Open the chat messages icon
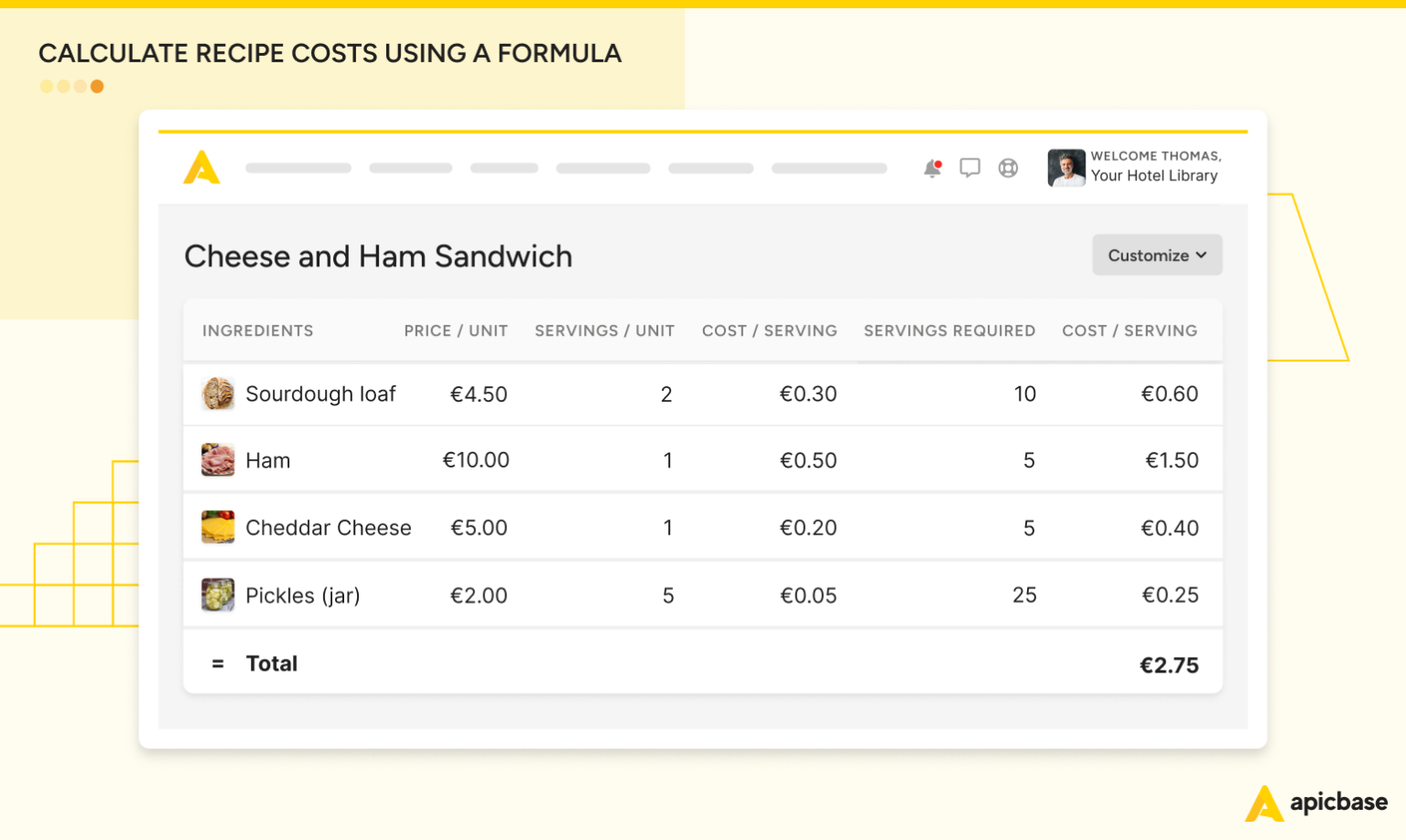Viewport: 1406px width, 840px height. pos(969,167)
